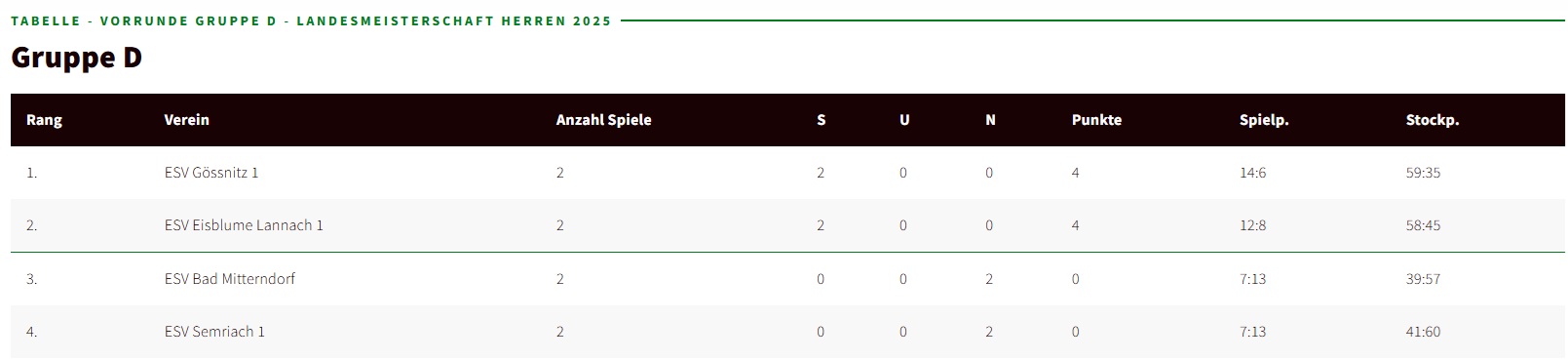Open ESV Eisblume Lannach 1 entry

[244, 225]
